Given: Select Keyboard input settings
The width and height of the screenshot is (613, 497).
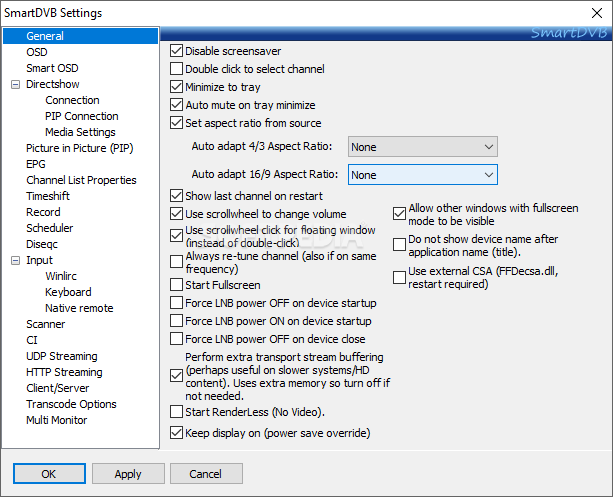Looking at the screenshot, I should coord(68,292).
